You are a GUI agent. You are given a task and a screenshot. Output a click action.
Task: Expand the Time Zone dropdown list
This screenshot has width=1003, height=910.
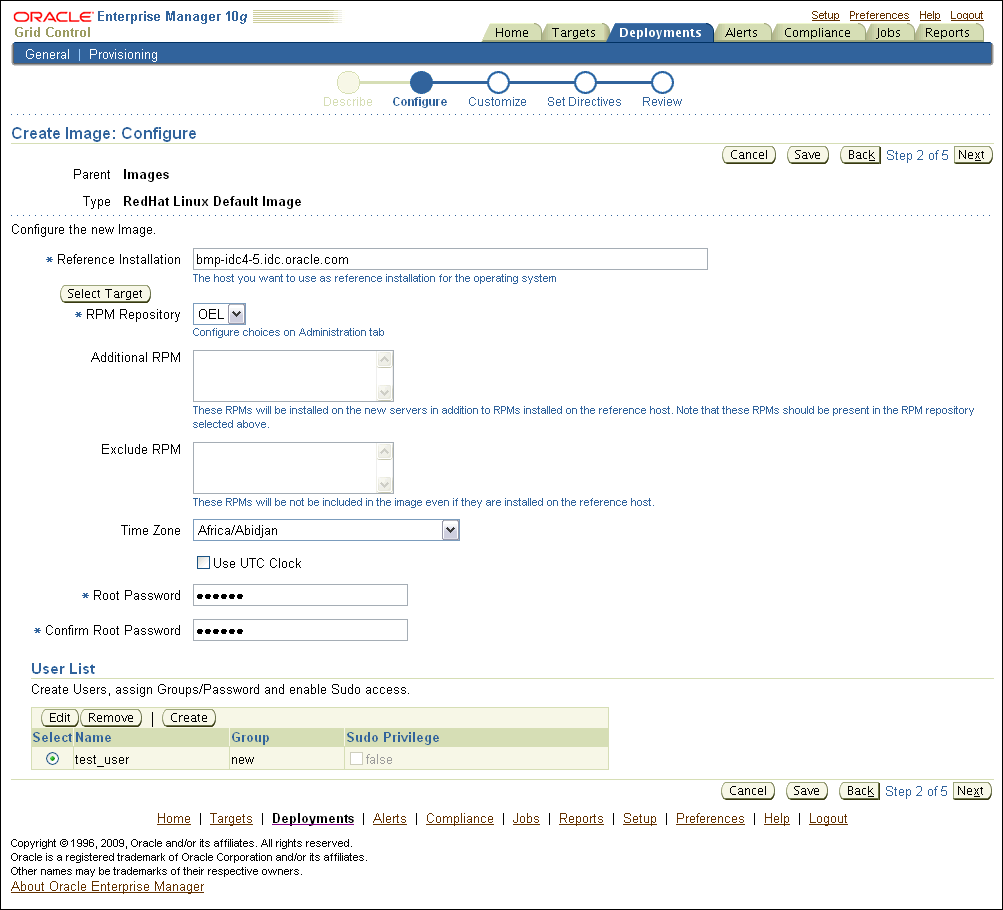coord(450,530)
